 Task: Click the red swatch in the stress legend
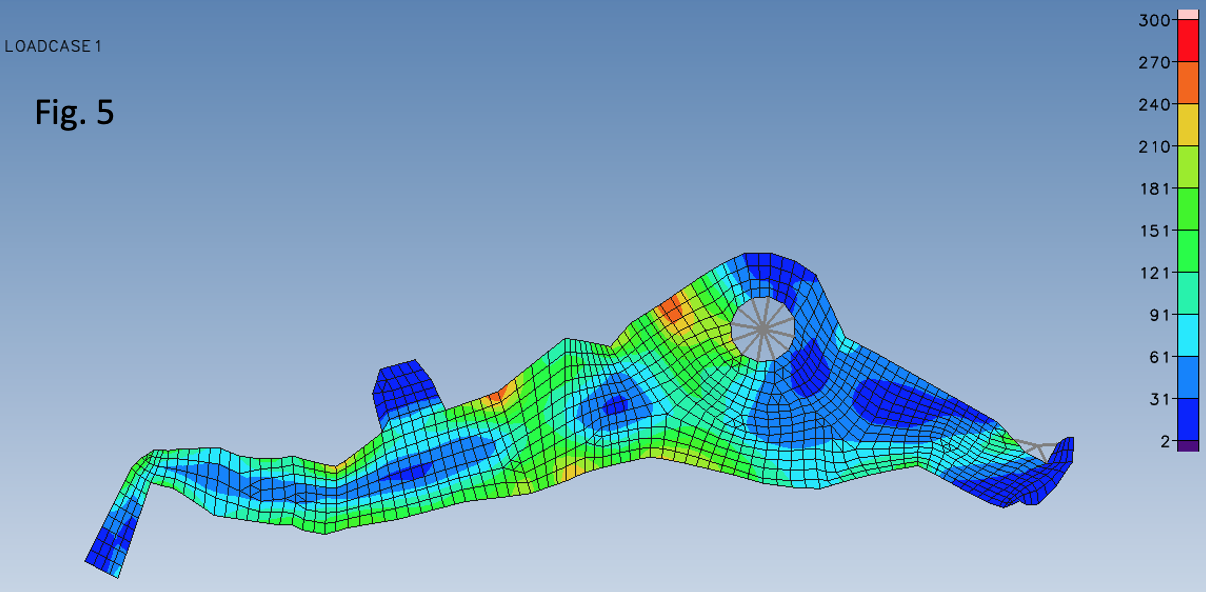pyautogui.click(x=1188, y=40)
